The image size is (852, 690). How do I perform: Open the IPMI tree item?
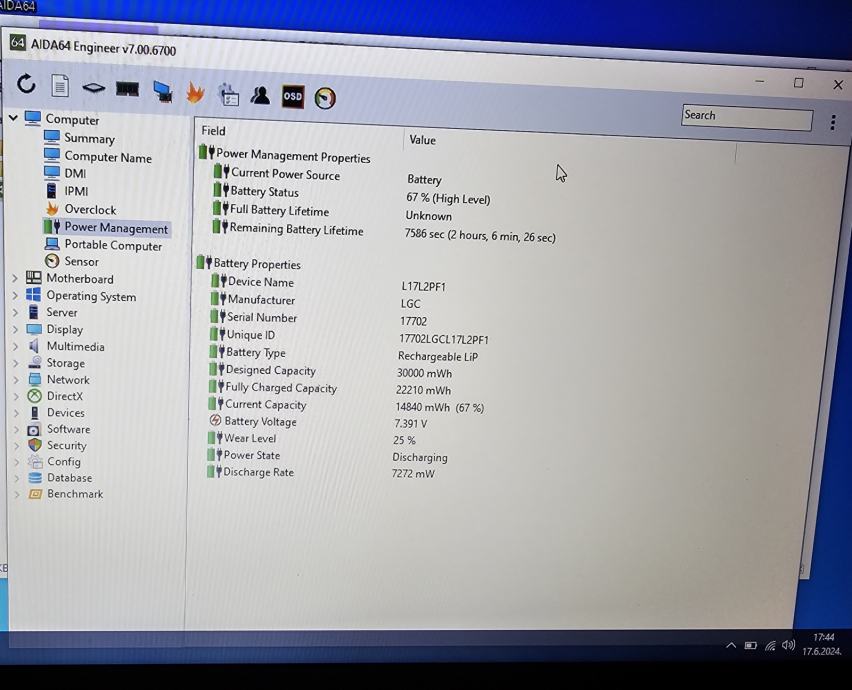pyautogui.click(x=66, y=191)
